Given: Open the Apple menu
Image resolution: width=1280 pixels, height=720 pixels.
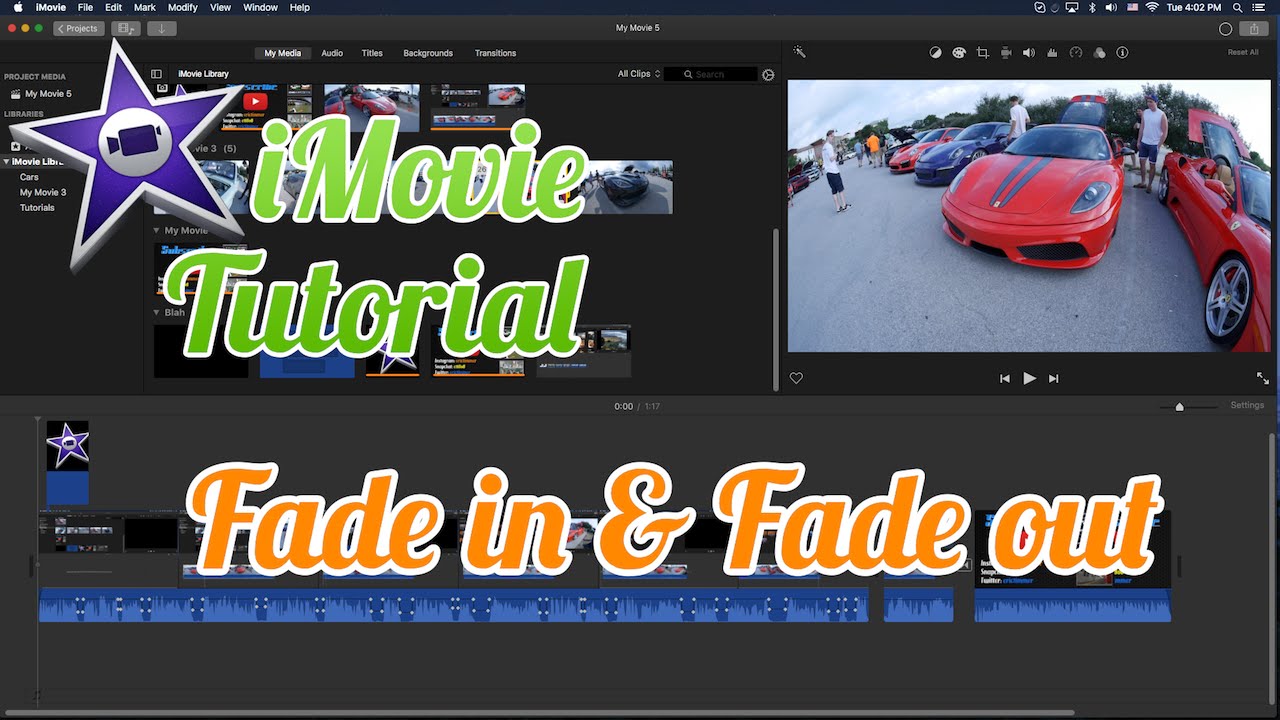Looking at the screenshot, I should tap(18, 7).
